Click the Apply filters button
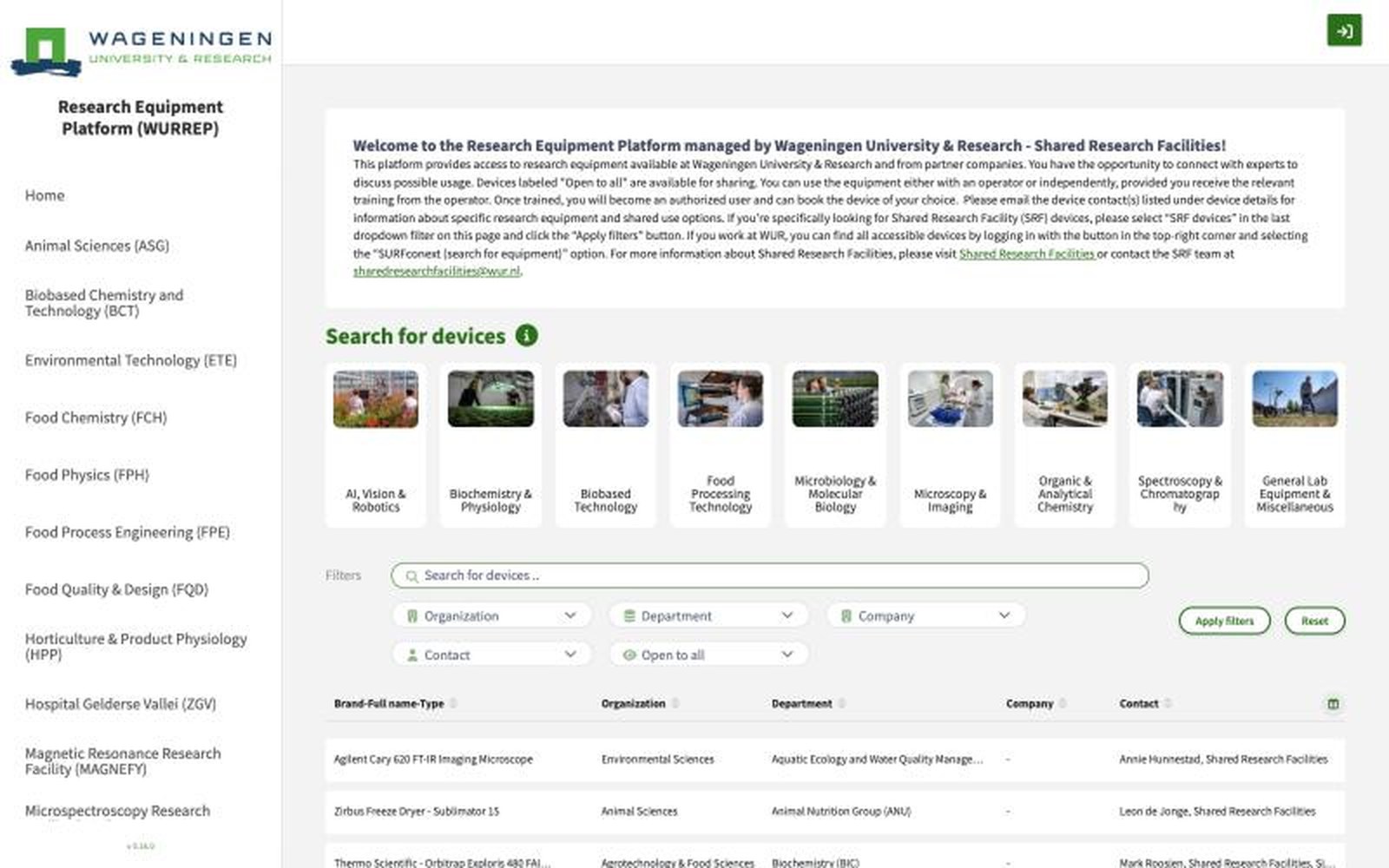Viewport: 1389px width, 868px height. (x=1224, y=621)
